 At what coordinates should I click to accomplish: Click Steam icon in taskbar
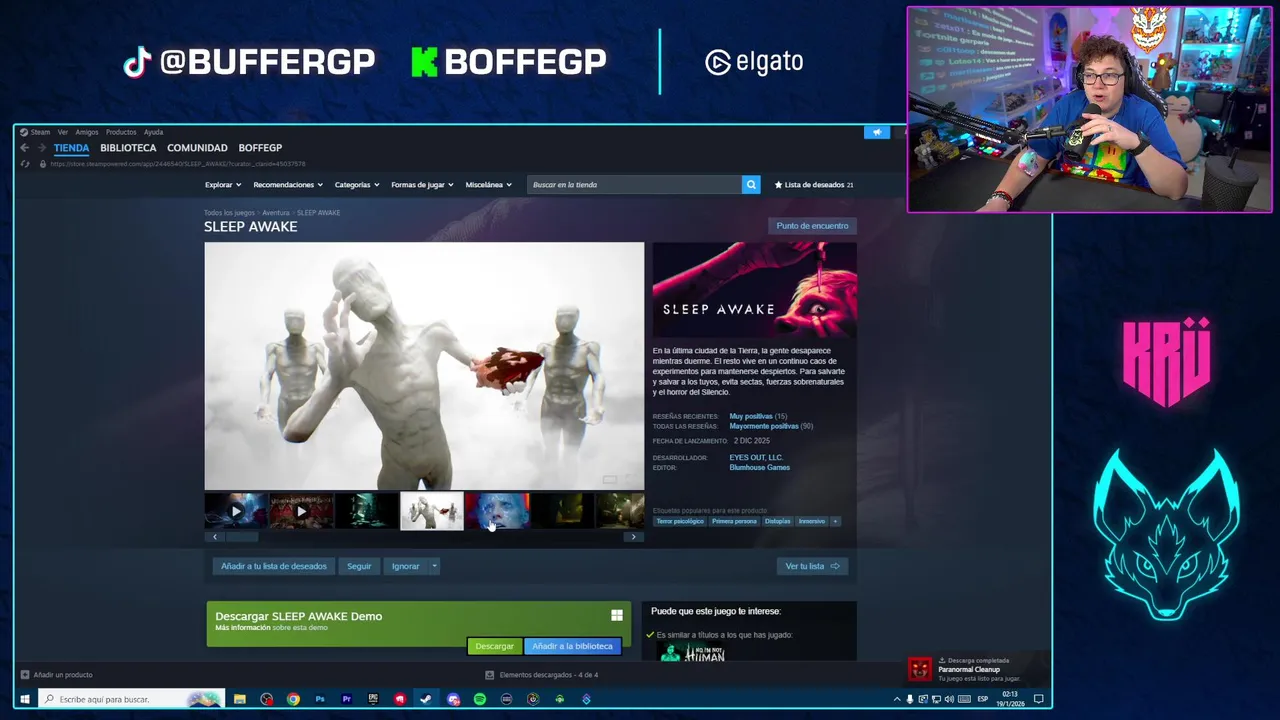(426, 699)
